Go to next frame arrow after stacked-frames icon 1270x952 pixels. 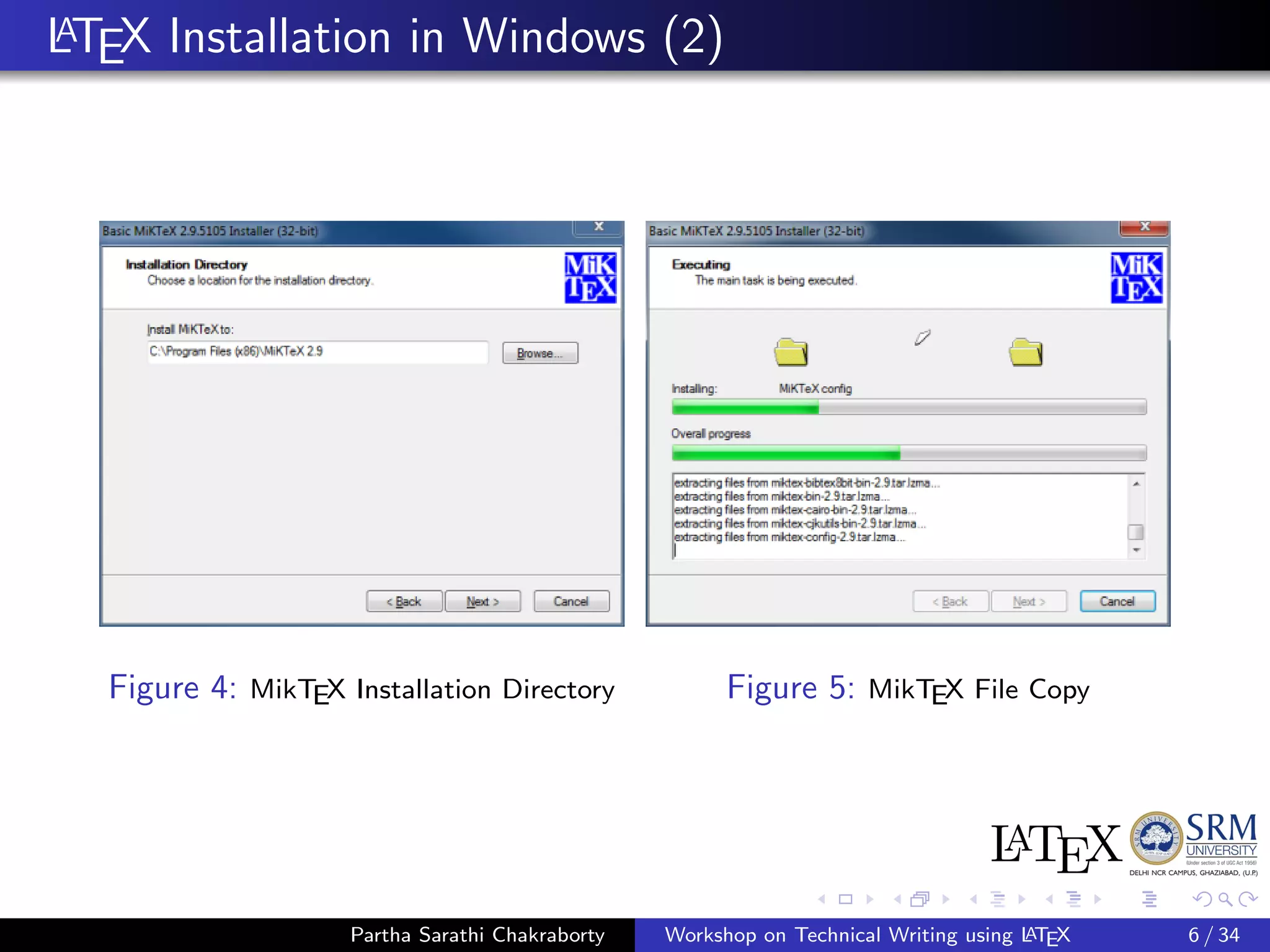coord(946,899)
